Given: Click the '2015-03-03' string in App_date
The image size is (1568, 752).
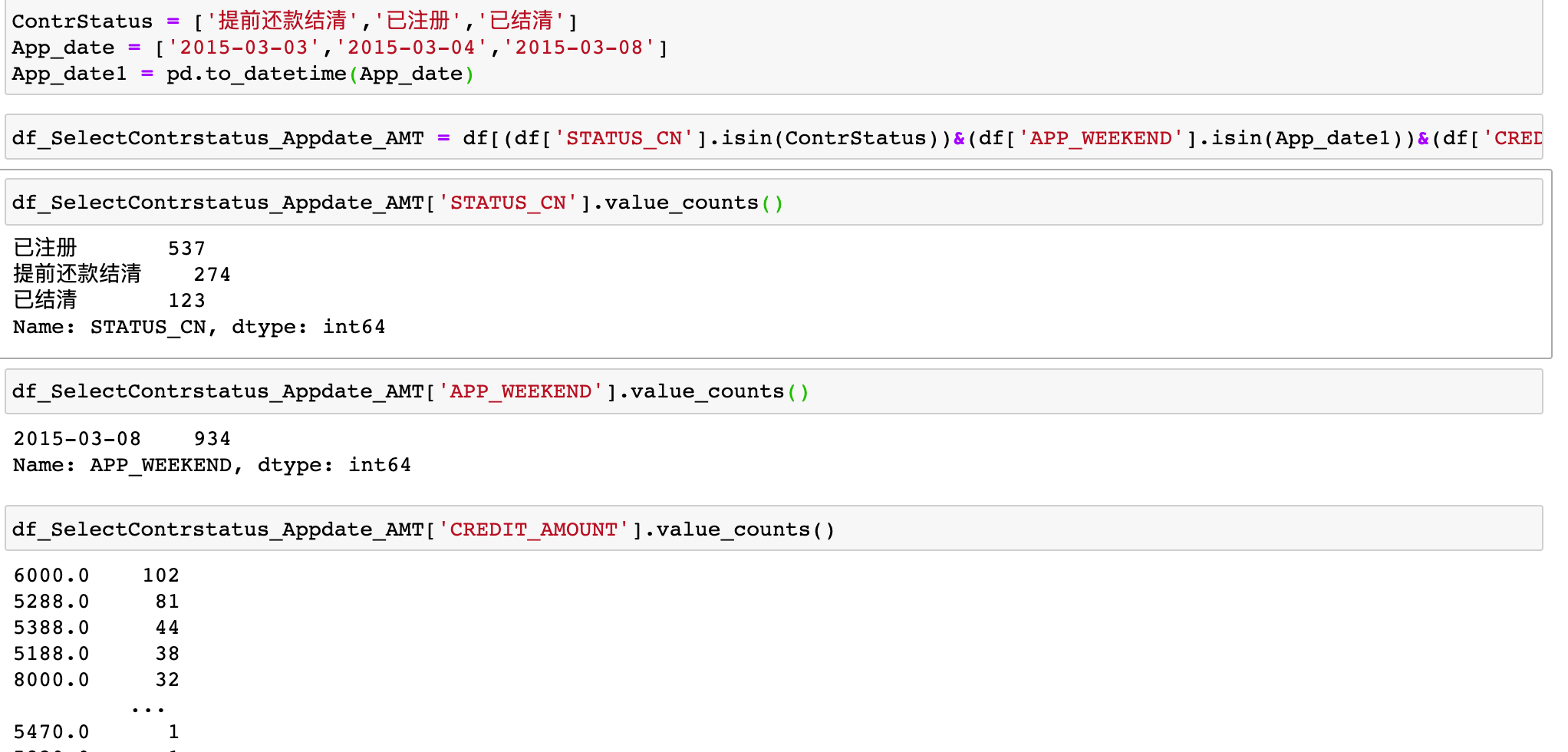Looking at the screenshot, I should (243, 48).
